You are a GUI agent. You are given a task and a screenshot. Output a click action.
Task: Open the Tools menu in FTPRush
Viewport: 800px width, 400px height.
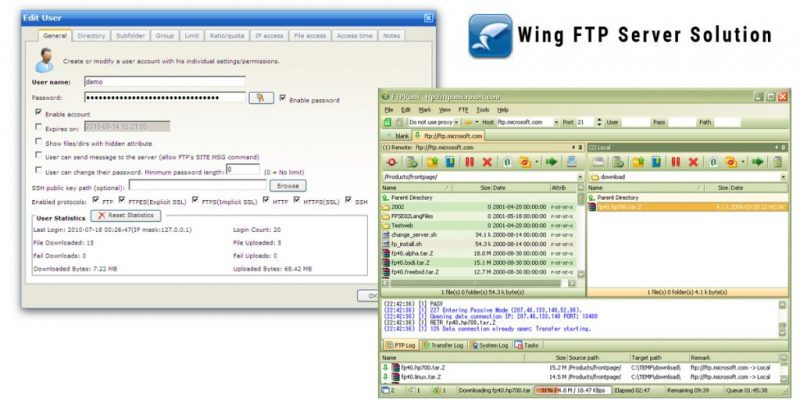(x=483, y=110)
